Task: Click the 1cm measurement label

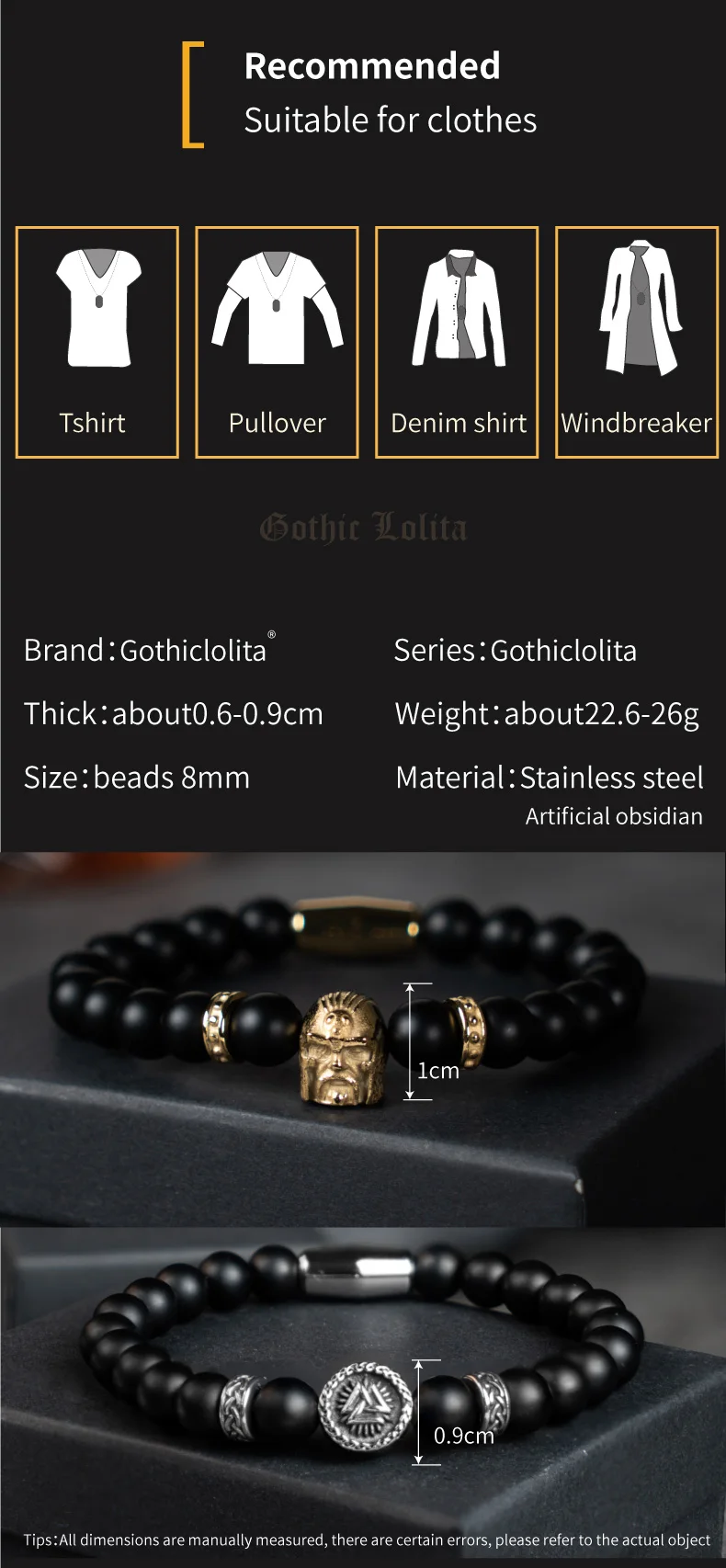Action: [x=437, y=1070]
